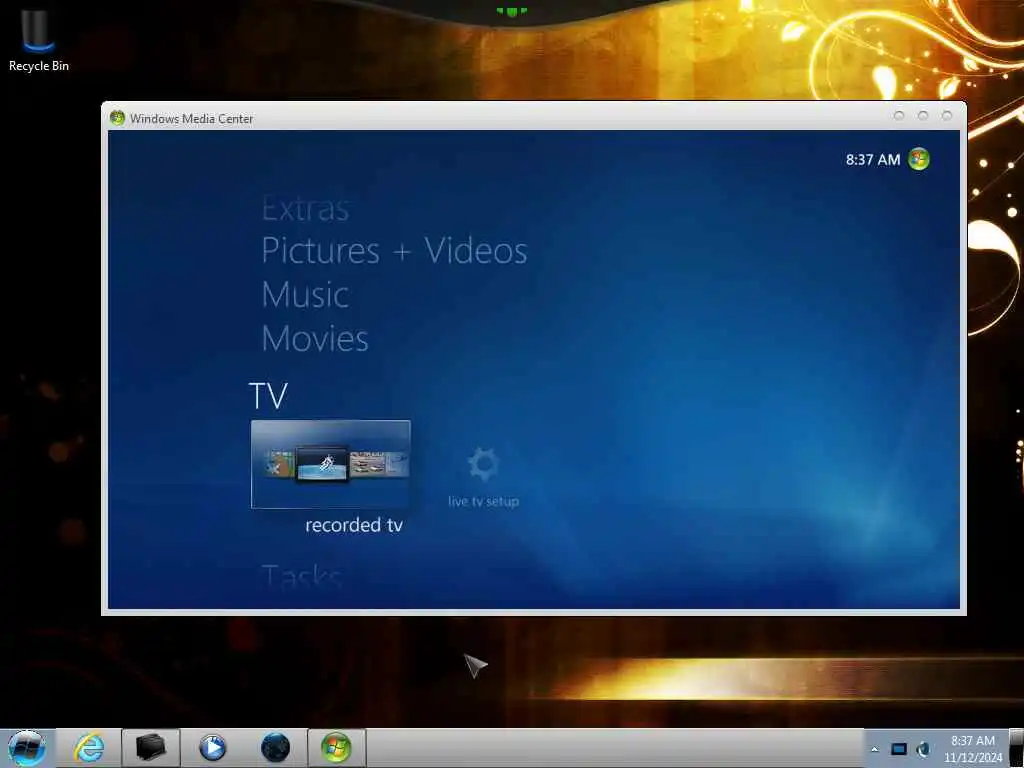Click the recorded tv label
This screenshot has width=1024, height=768.
(x=353, y=525)
